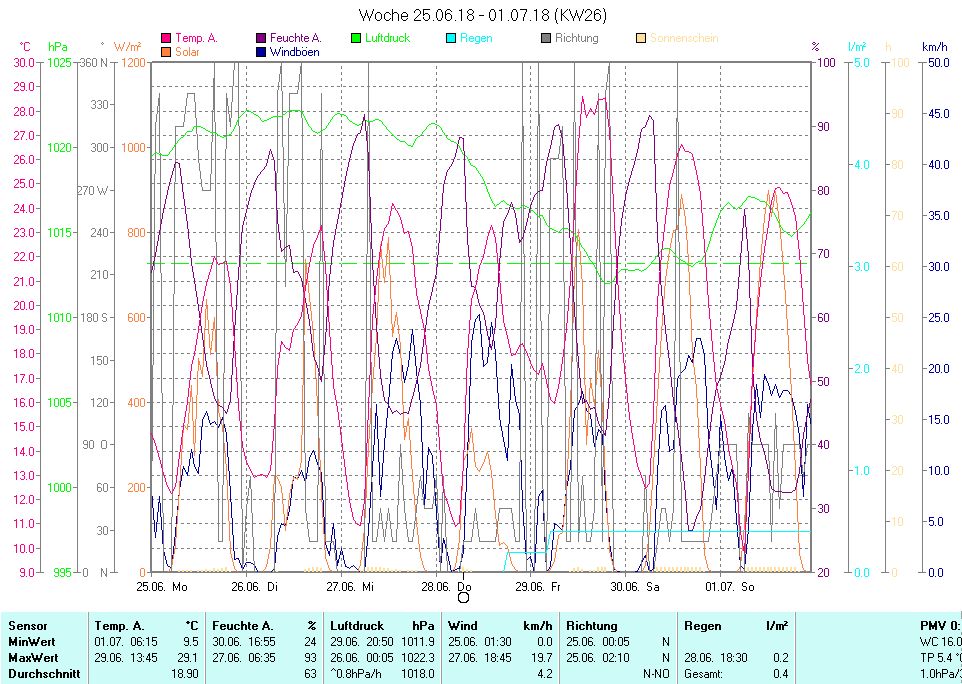
Task: Click the Feuchte A. table column header
Action: (242, 626)
